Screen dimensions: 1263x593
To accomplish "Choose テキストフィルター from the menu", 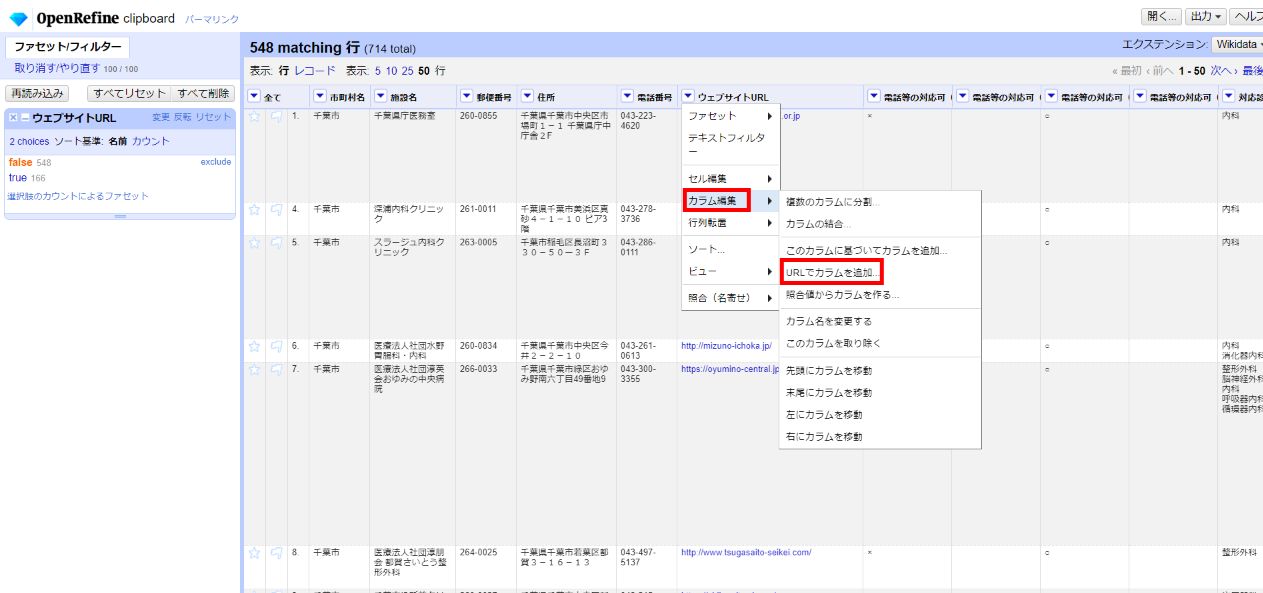I will click(730, 144).
